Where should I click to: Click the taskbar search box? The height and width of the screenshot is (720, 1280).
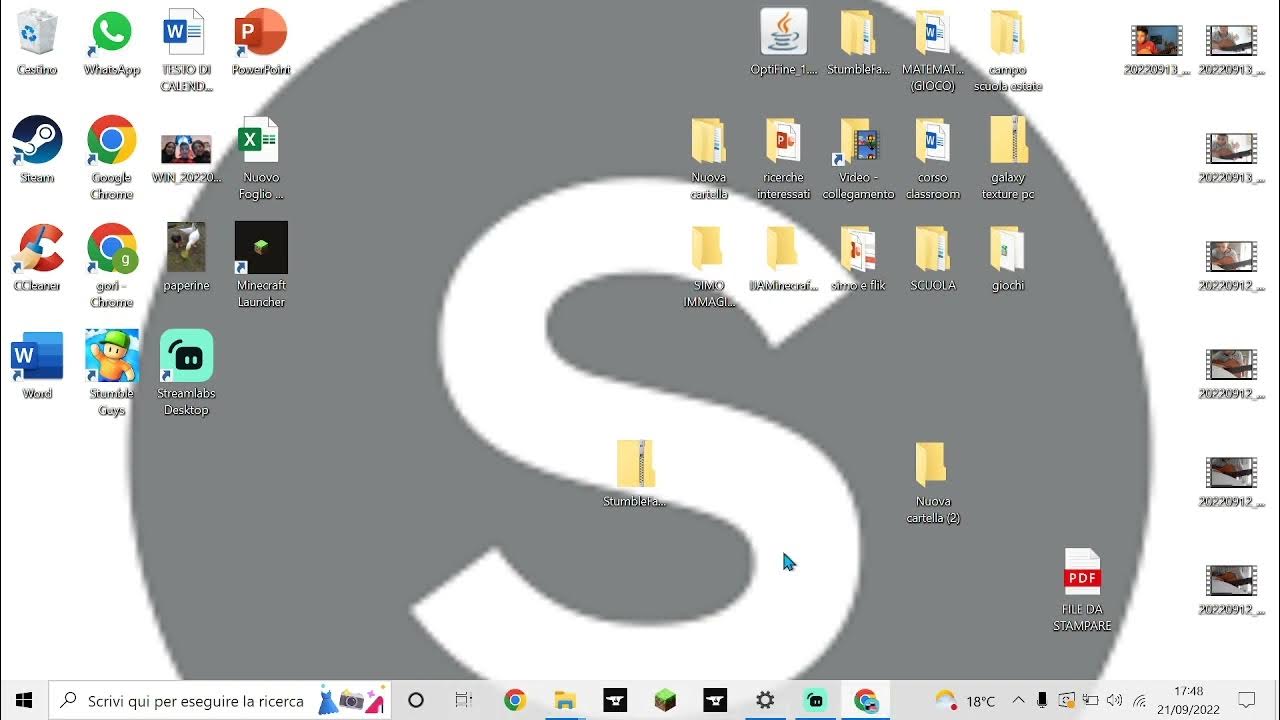click(219, 700)
